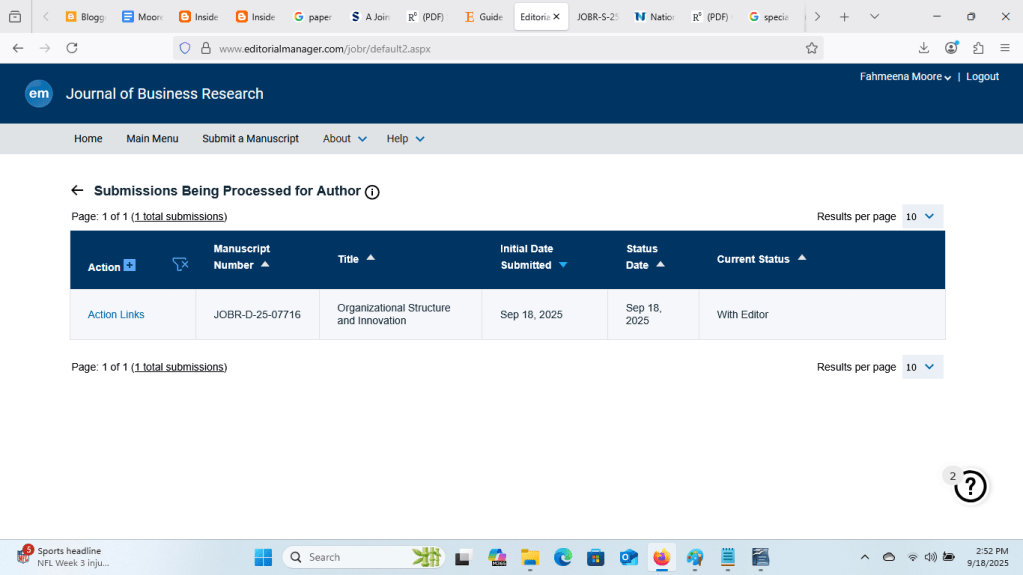1023x575 pixels.
Task: Click the Action Links link
Action: coord(116,315)
